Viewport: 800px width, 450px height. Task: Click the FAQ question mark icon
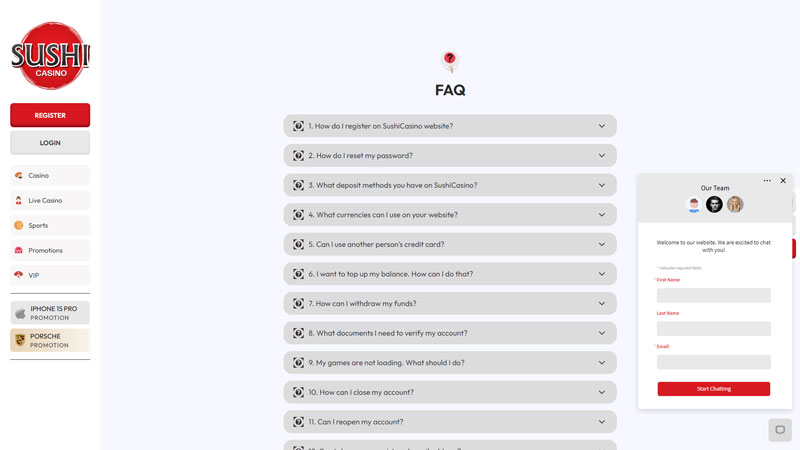click(x=450, y=60)
